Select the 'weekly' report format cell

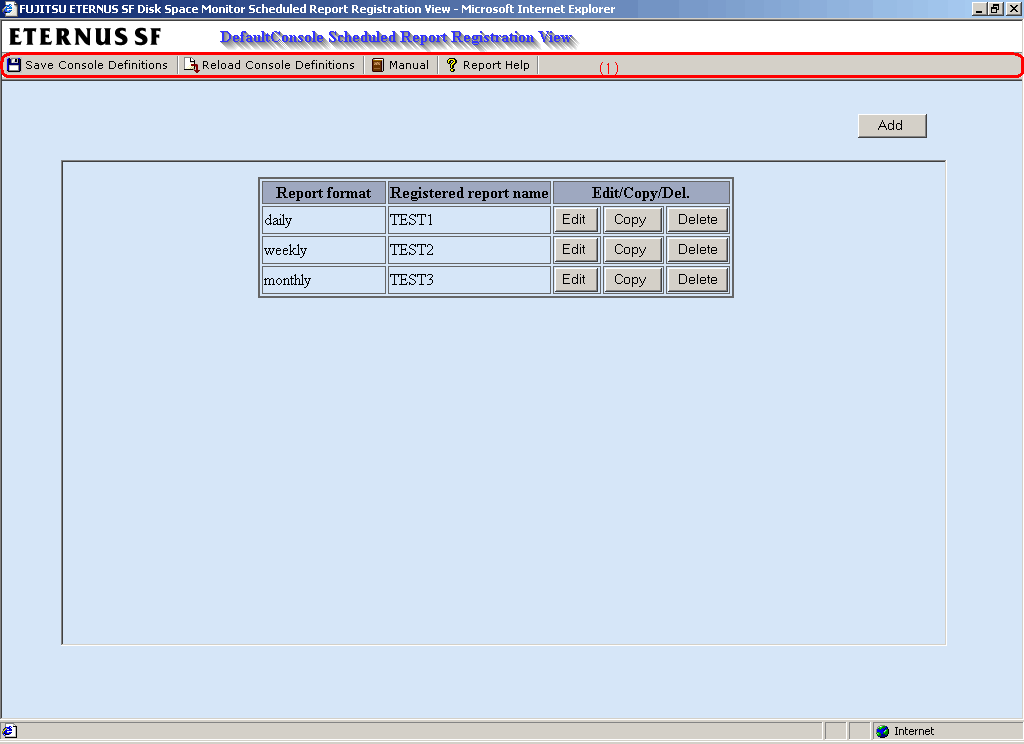(x=324, y=250)
